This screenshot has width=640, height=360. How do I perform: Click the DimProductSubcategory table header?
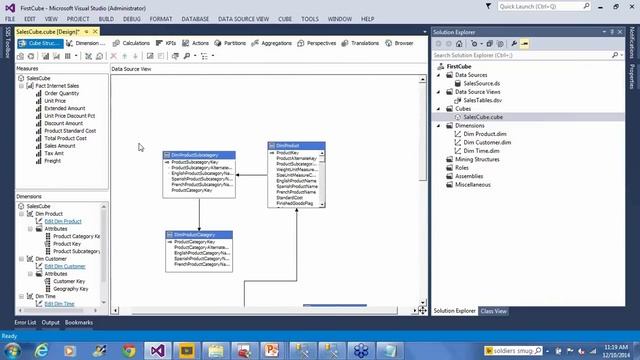[x=199, y=155]
